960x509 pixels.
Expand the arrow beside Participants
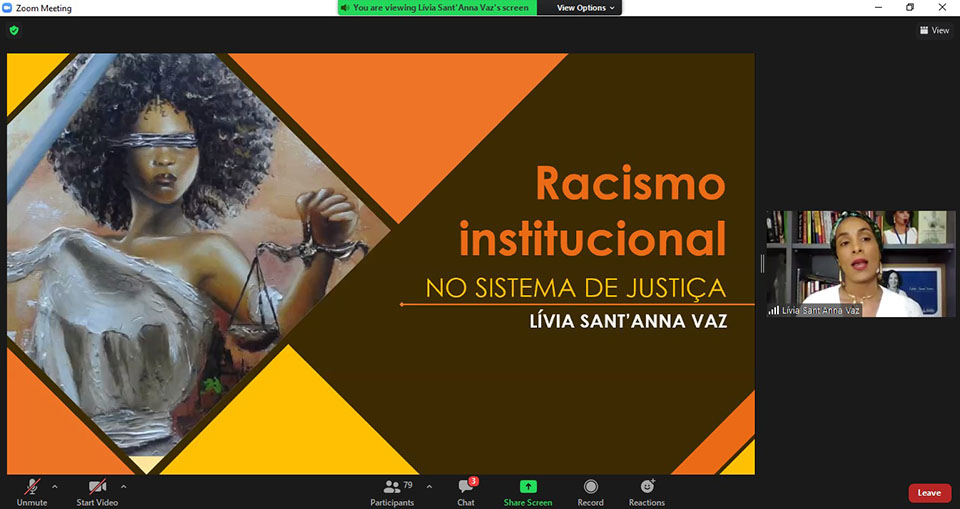pos(429,487)
